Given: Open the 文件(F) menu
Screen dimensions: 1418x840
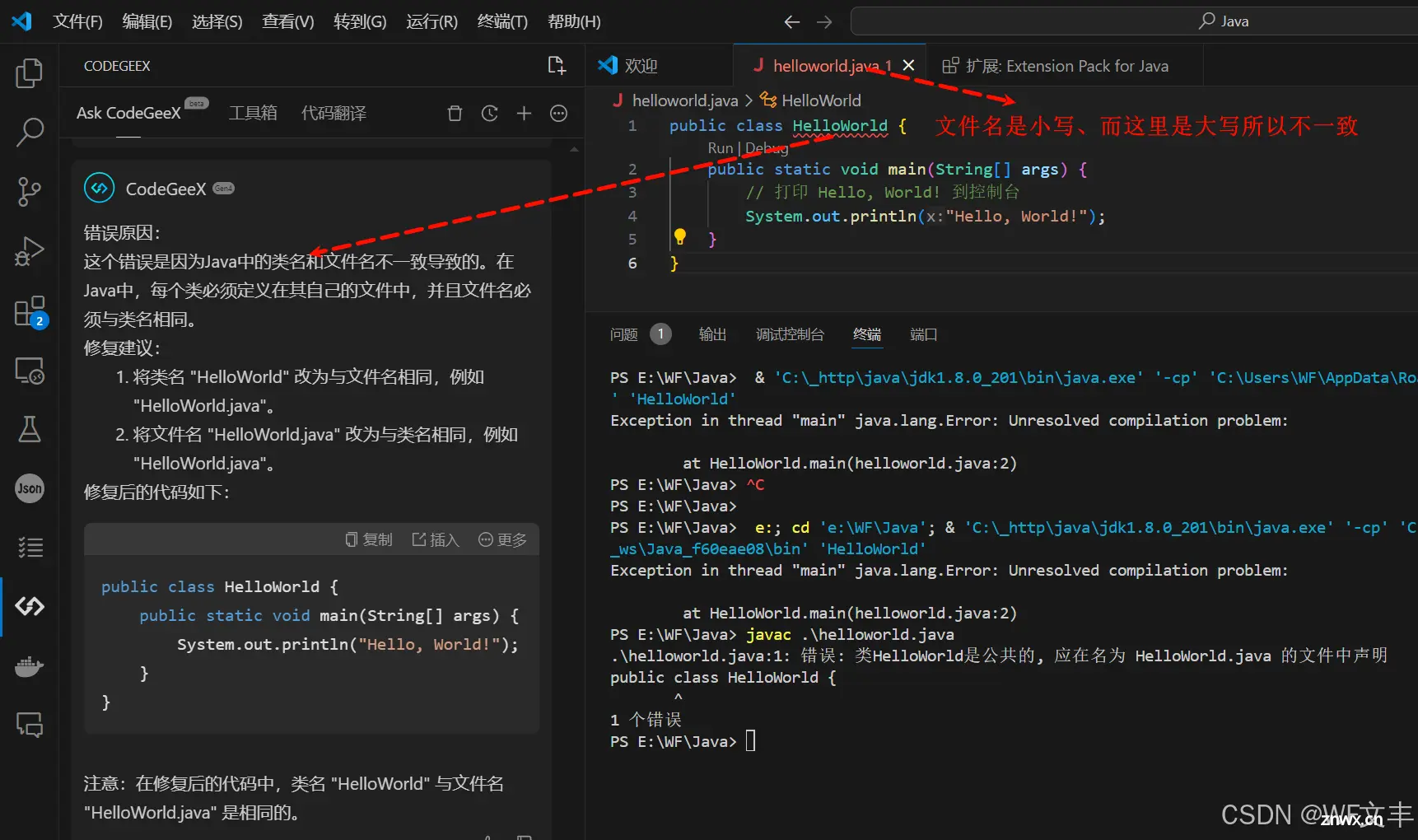Looking at the screenshot, I should [x=77, y=21].
